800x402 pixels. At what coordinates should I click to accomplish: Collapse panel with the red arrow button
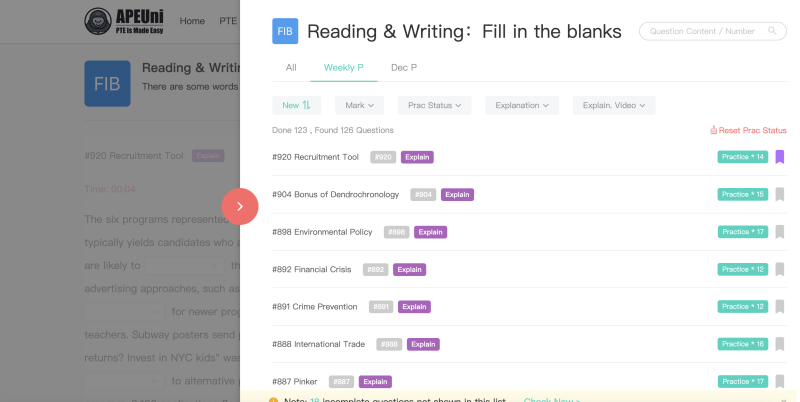click(x=240, y=206)
